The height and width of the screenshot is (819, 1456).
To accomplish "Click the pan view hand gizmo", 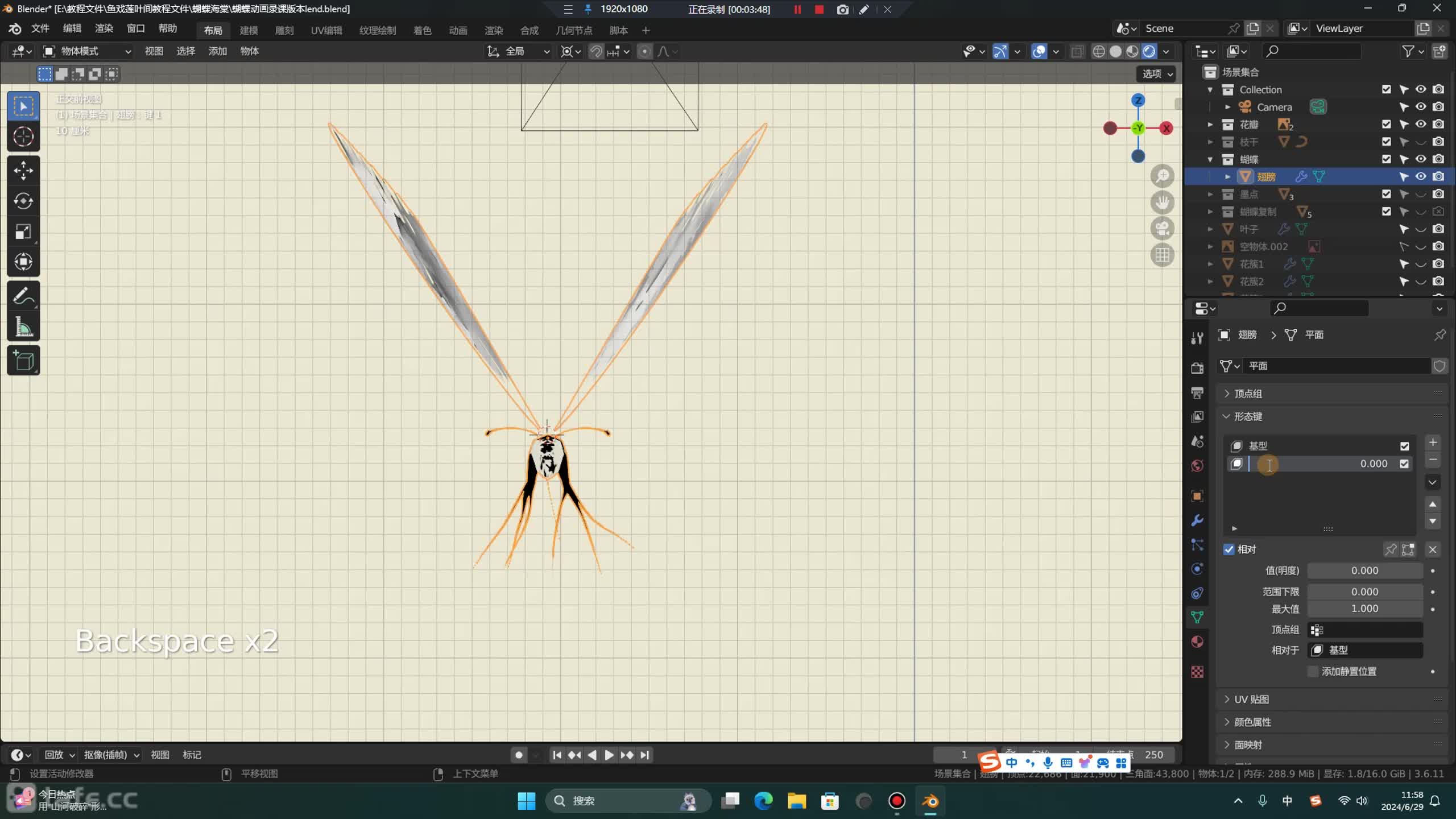I will point(1162,202).
